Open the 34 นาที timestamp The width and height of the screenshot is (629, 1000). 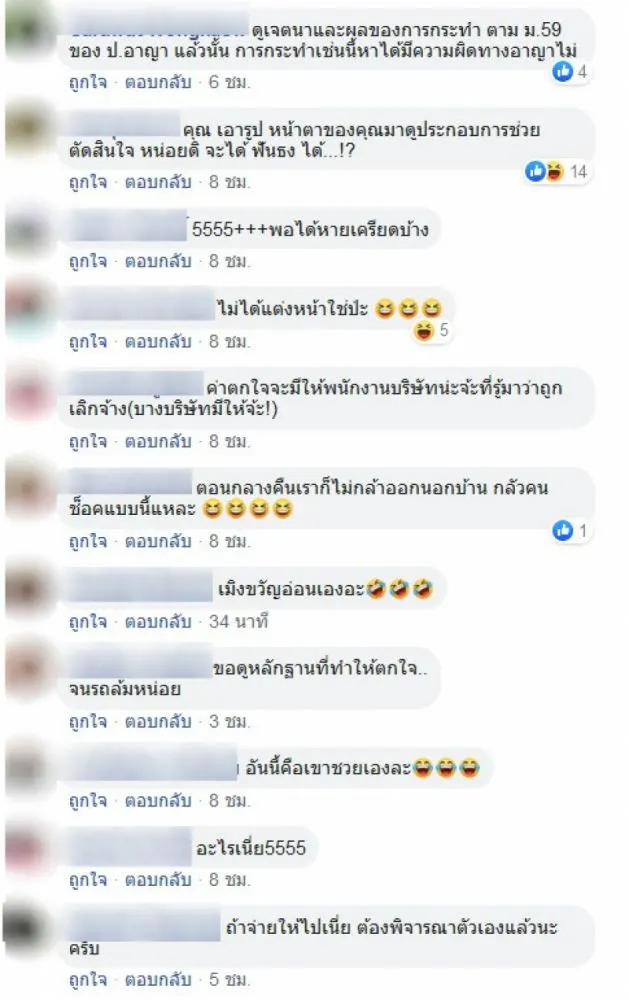239,621
